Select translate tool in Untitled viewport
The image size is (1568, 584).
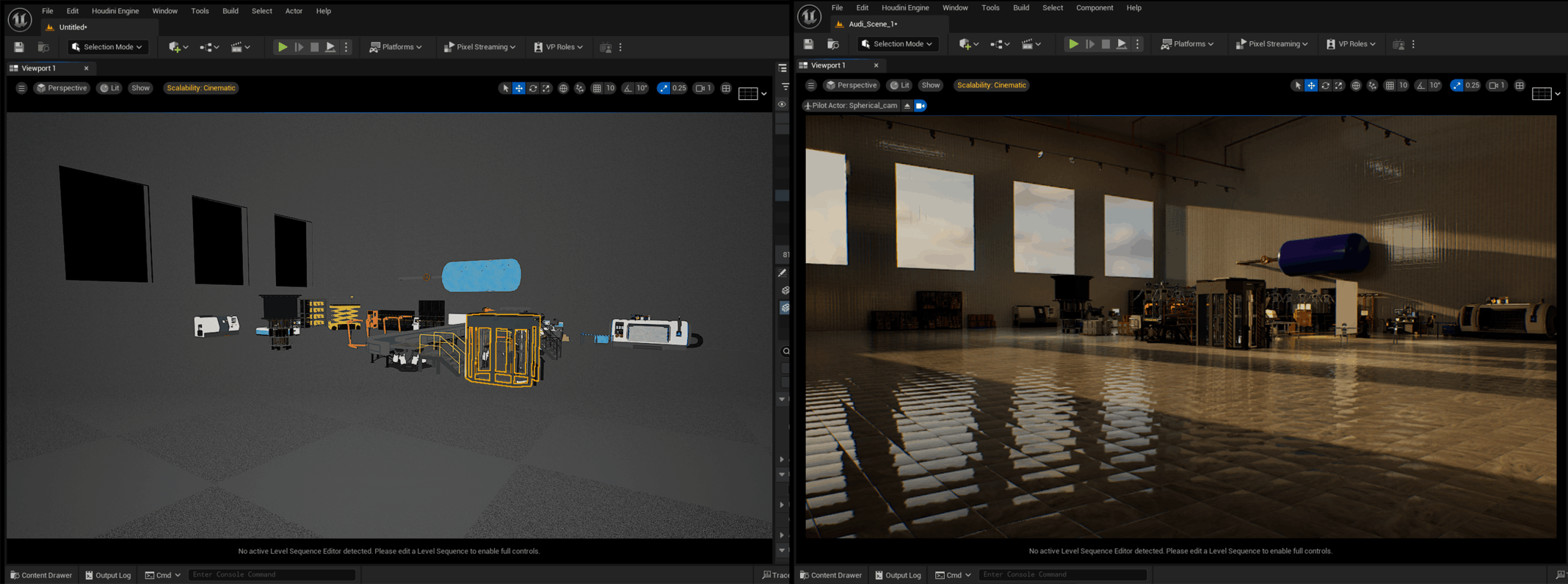coord(519,88)
